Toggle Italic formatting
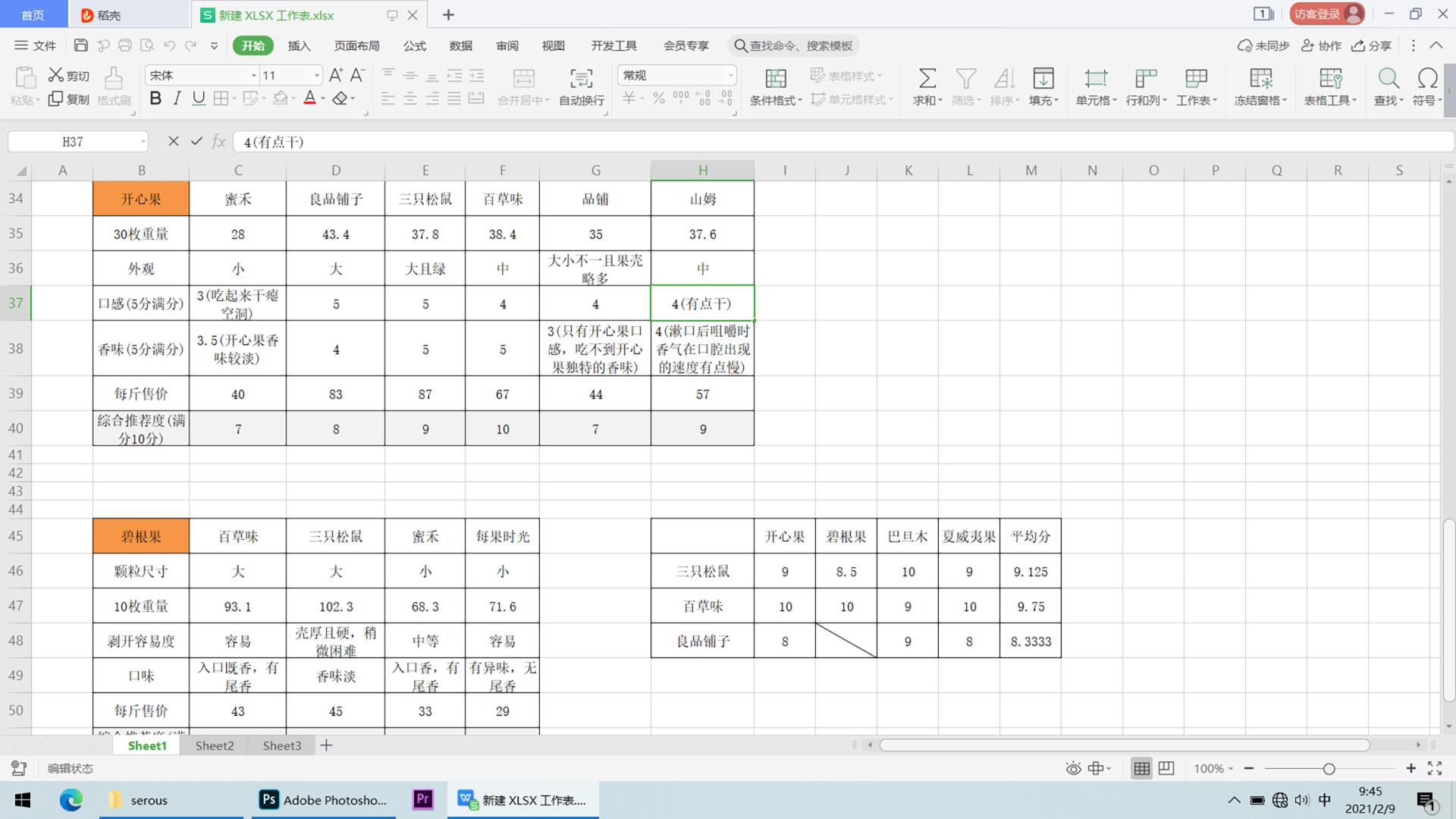Screen dimensions: 1456x819 (177, 99)
